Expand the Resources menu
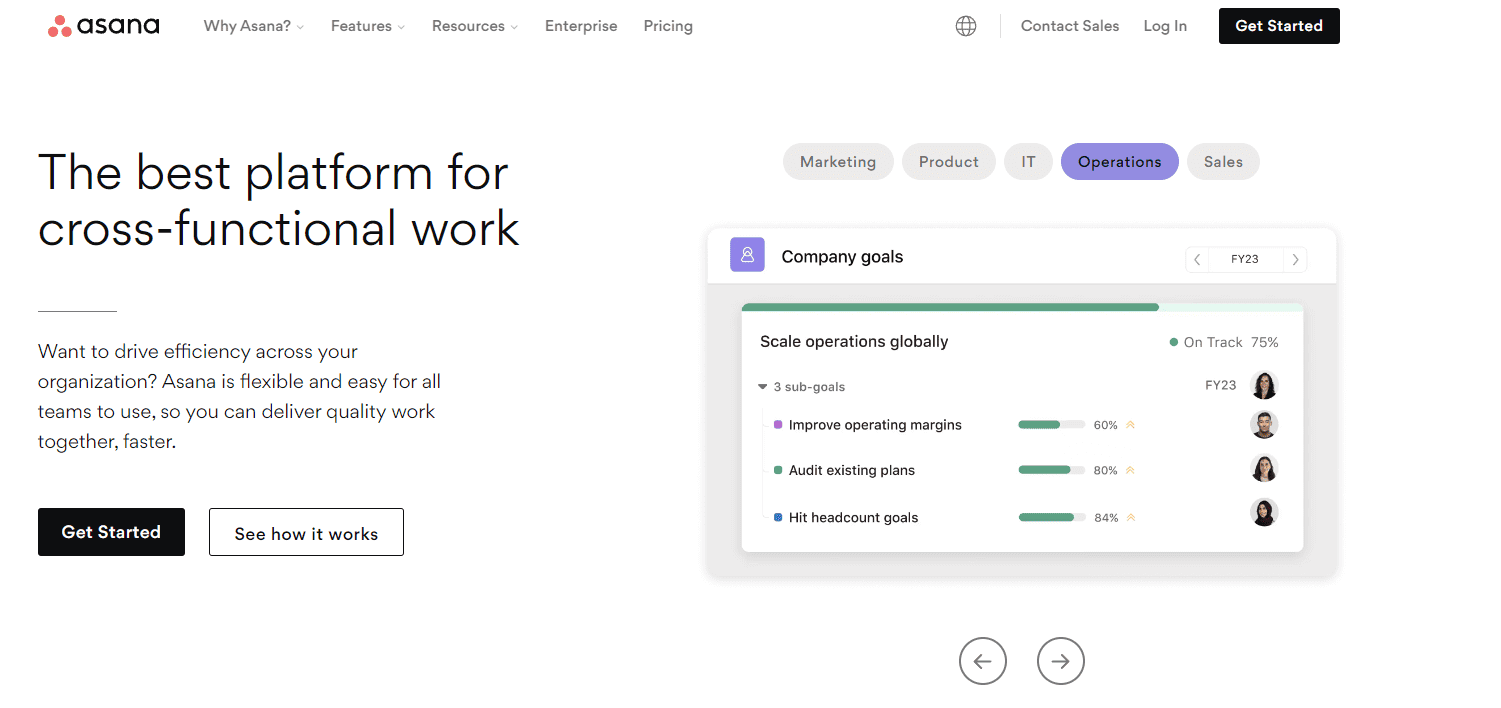The width and height of the screenshot is (1501, 708). [x=475, y=26]
